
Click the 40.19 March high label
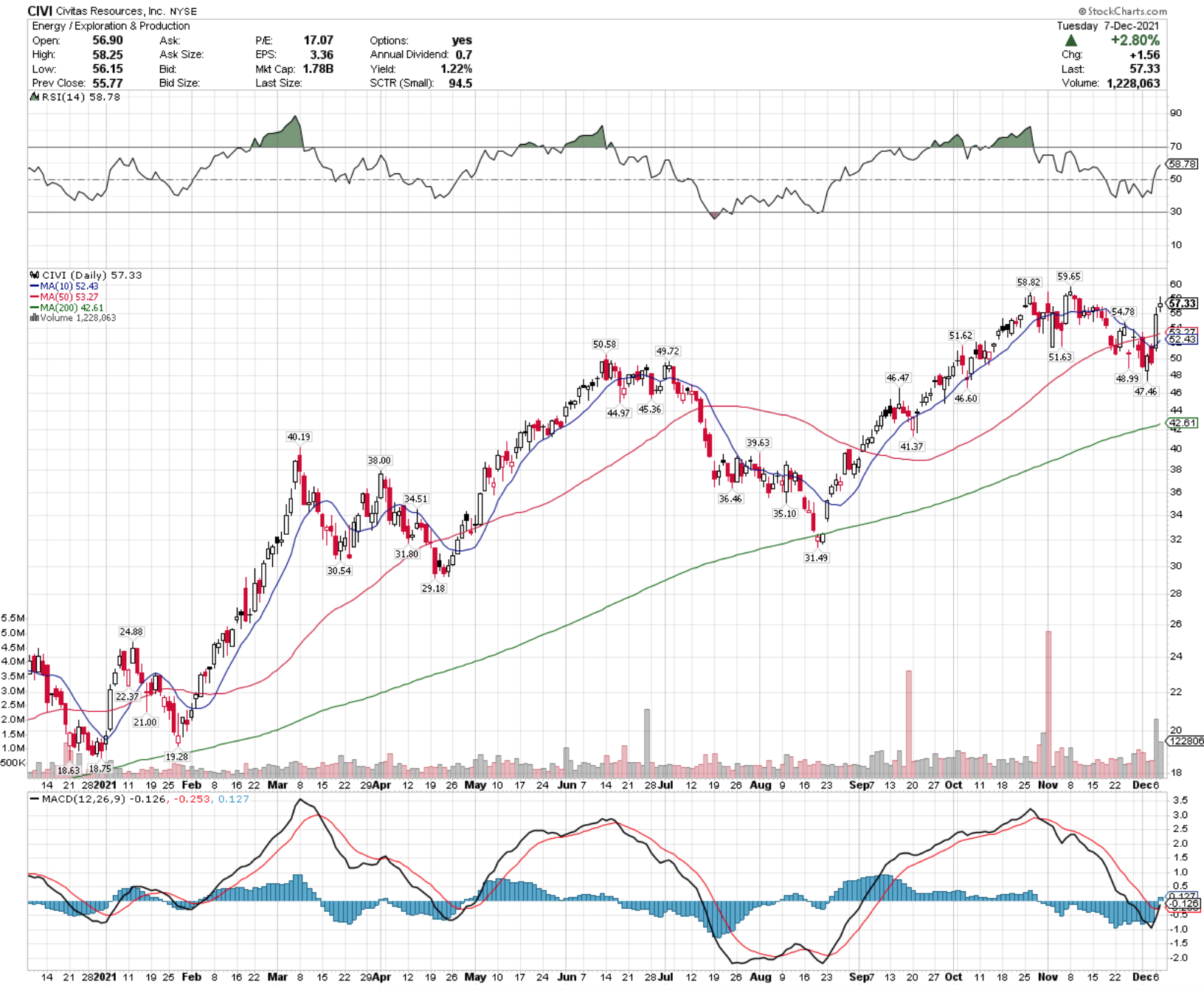[x=299, y=437]
